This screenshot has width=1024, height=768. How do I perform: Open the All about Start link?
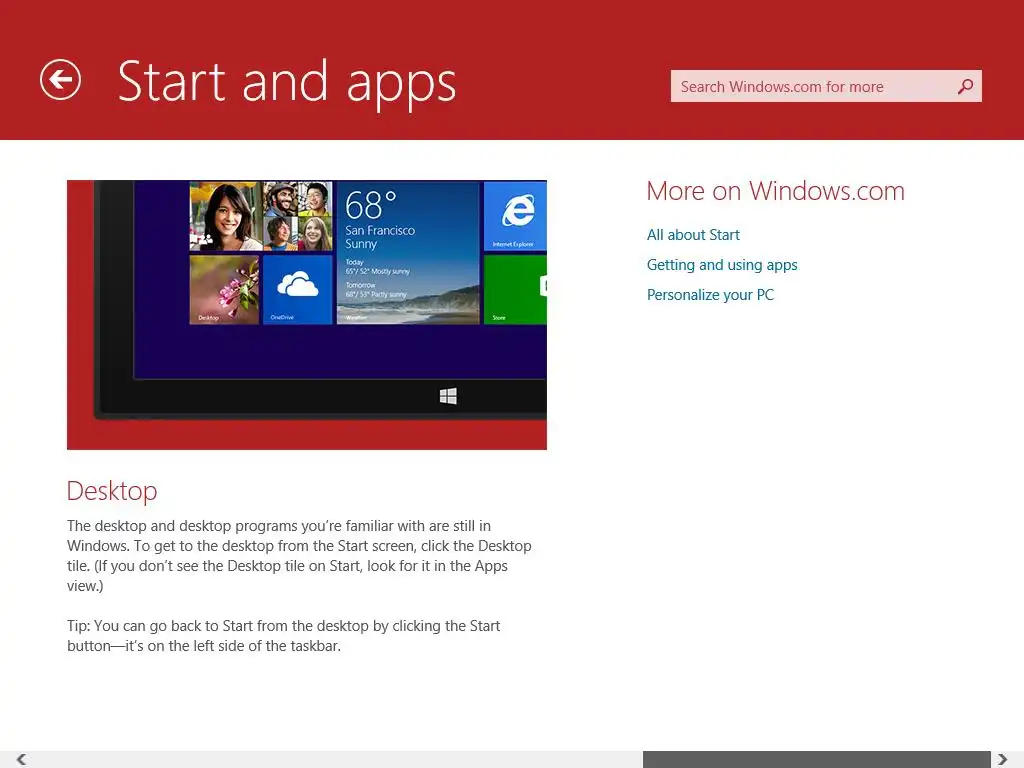[693, 234]
